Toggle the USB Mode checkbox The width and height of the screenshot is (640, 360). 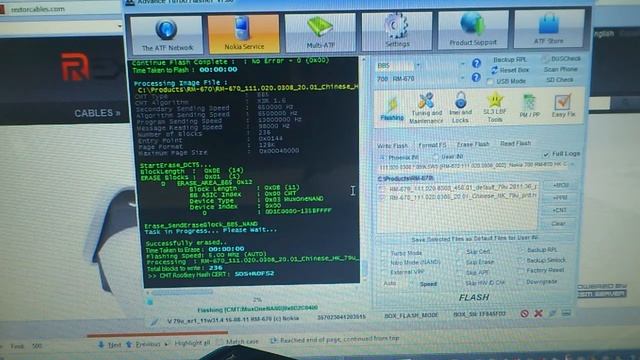(490, 82)
